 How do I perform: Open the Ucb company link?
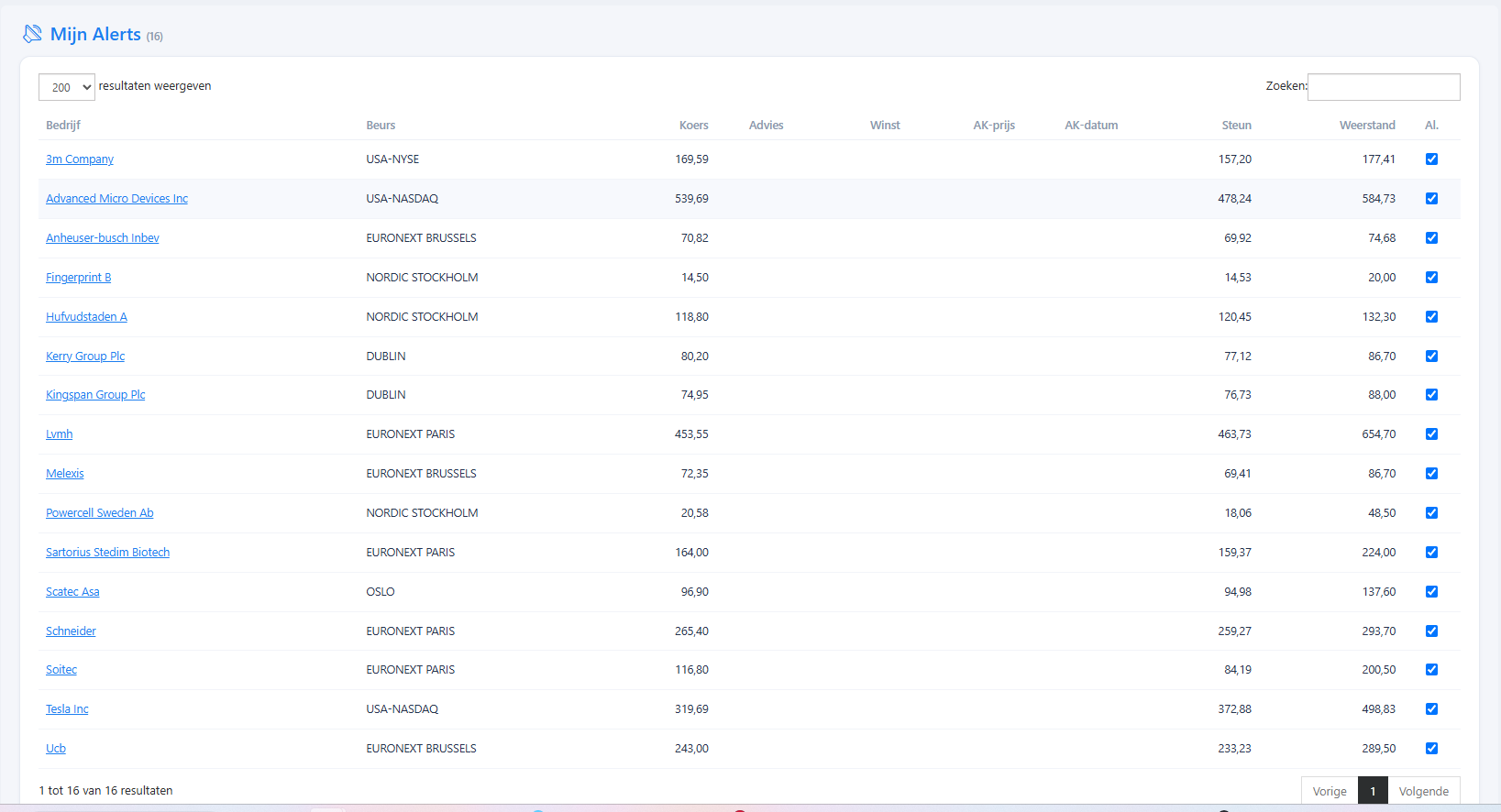coord(56,749)
